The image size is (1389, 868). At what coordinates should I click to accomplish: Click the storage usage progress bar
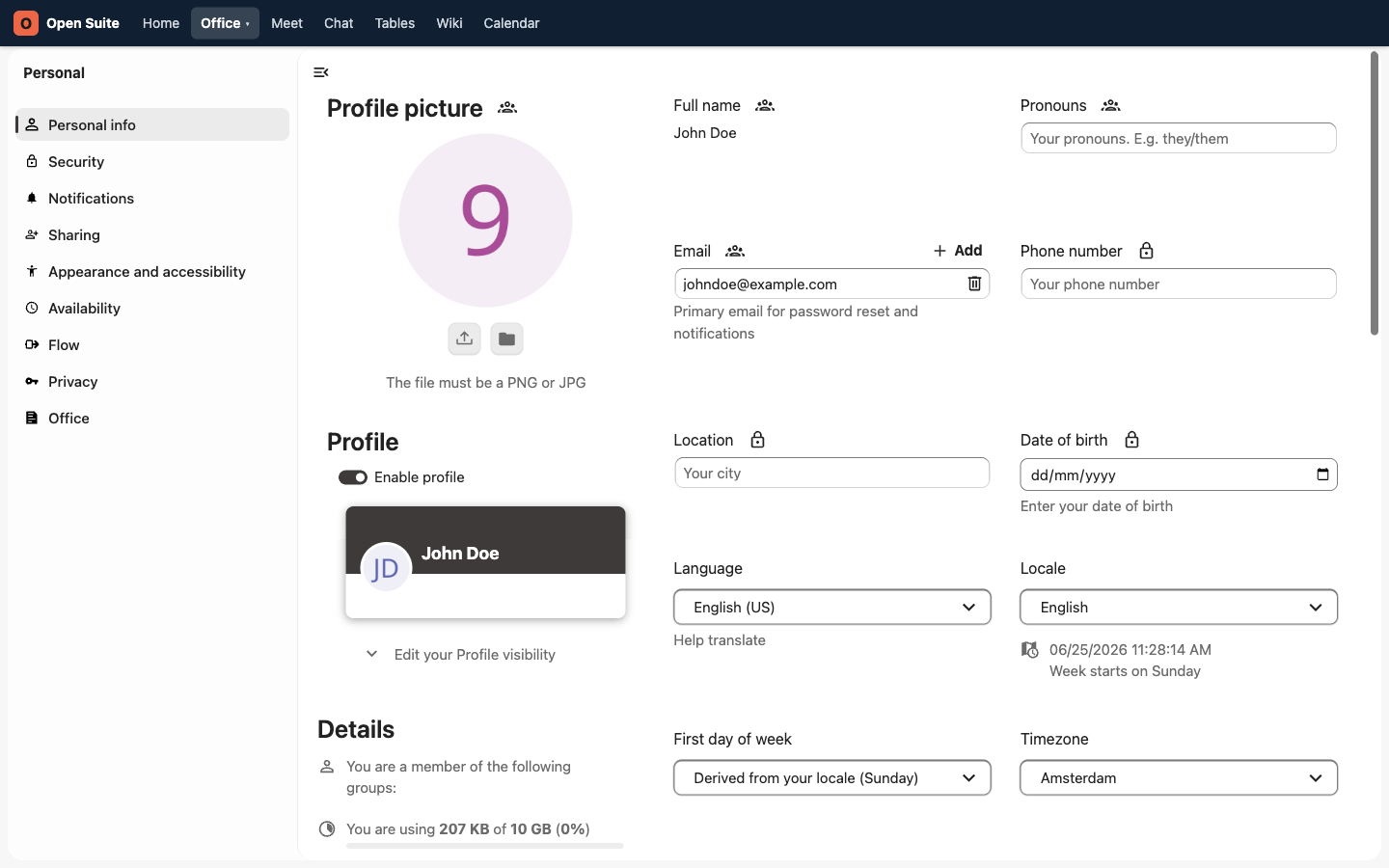pyautogui.click(x=485, y=846)
